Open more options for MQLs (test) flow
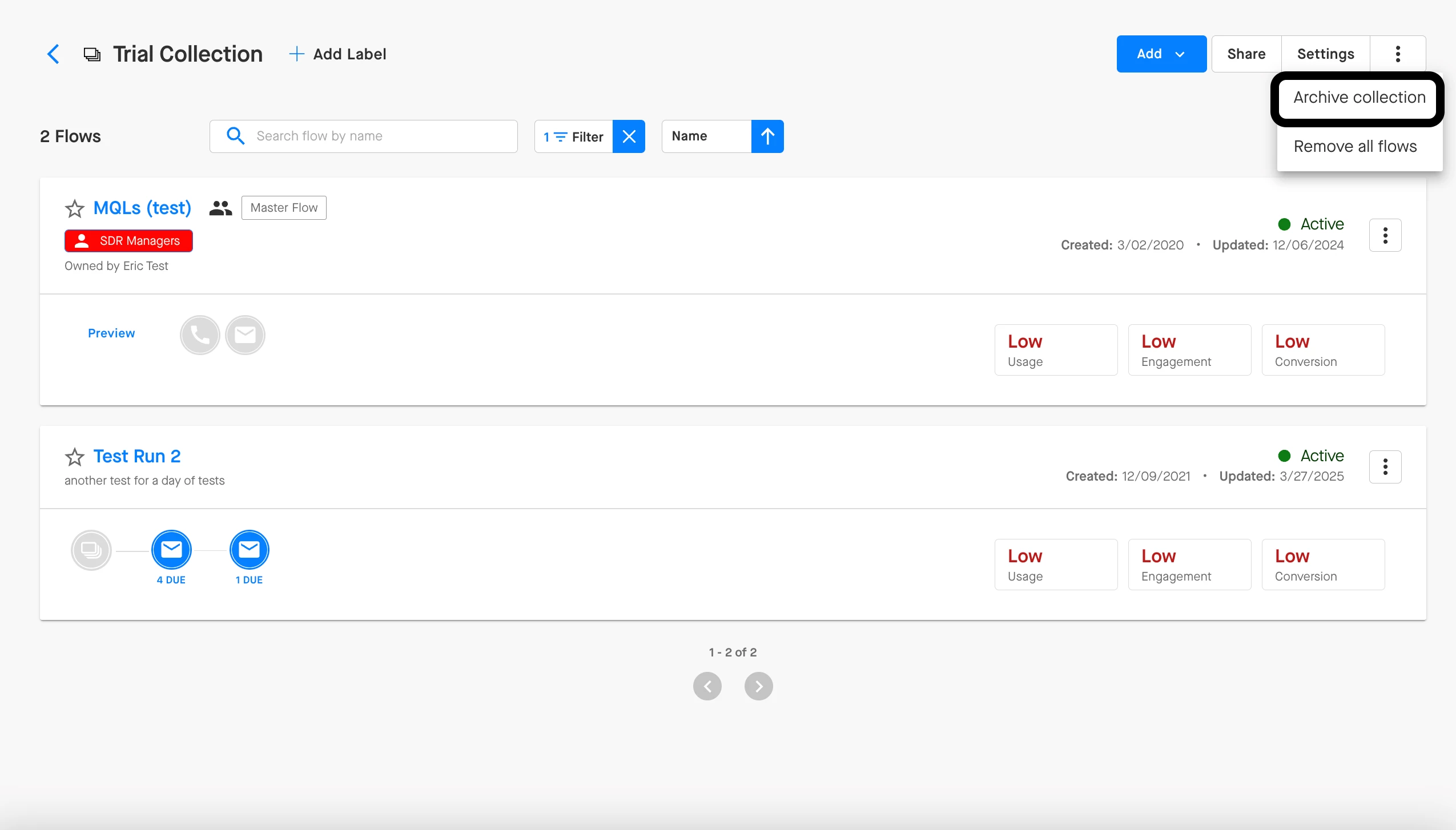The image size is (1456, 830). [x=1385, y=235]
